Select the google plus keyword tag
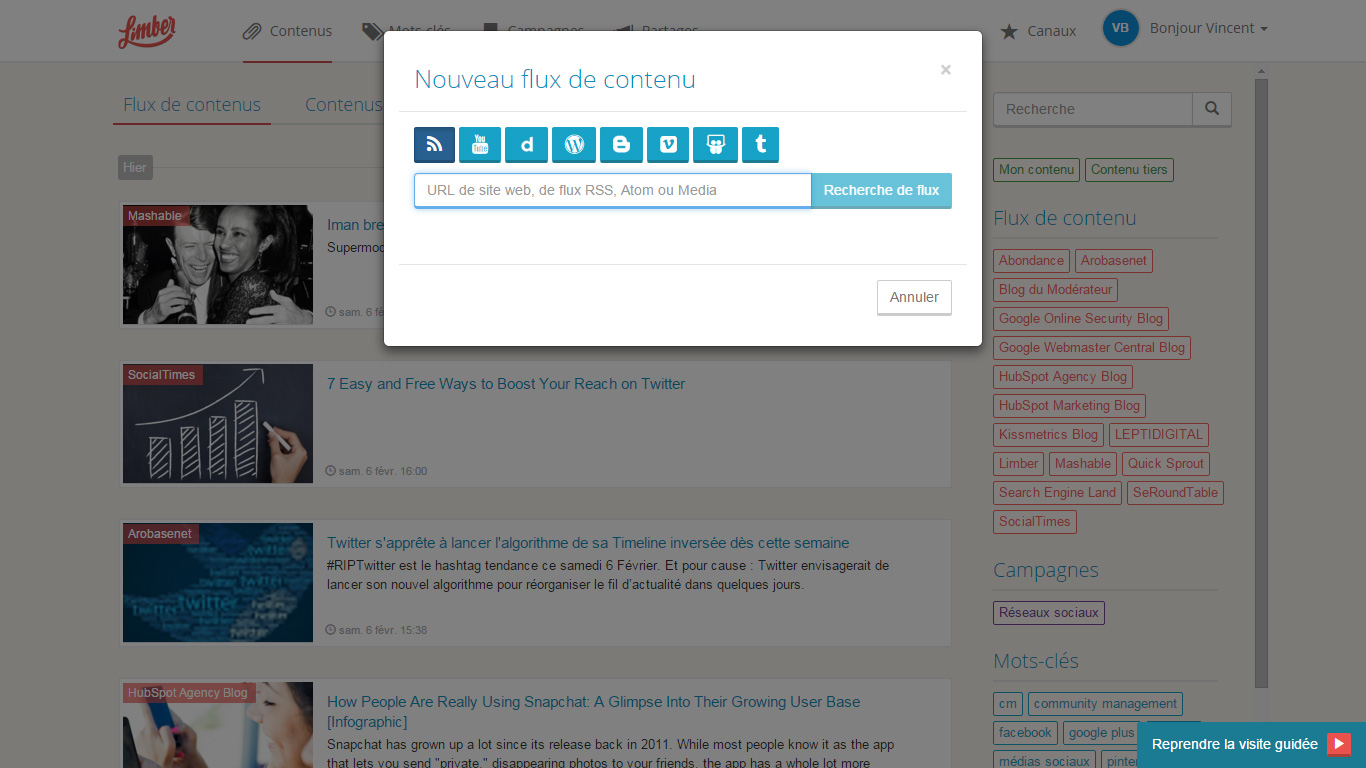The height and width of the screenshot is (768, 1366). coord(1101,733)
